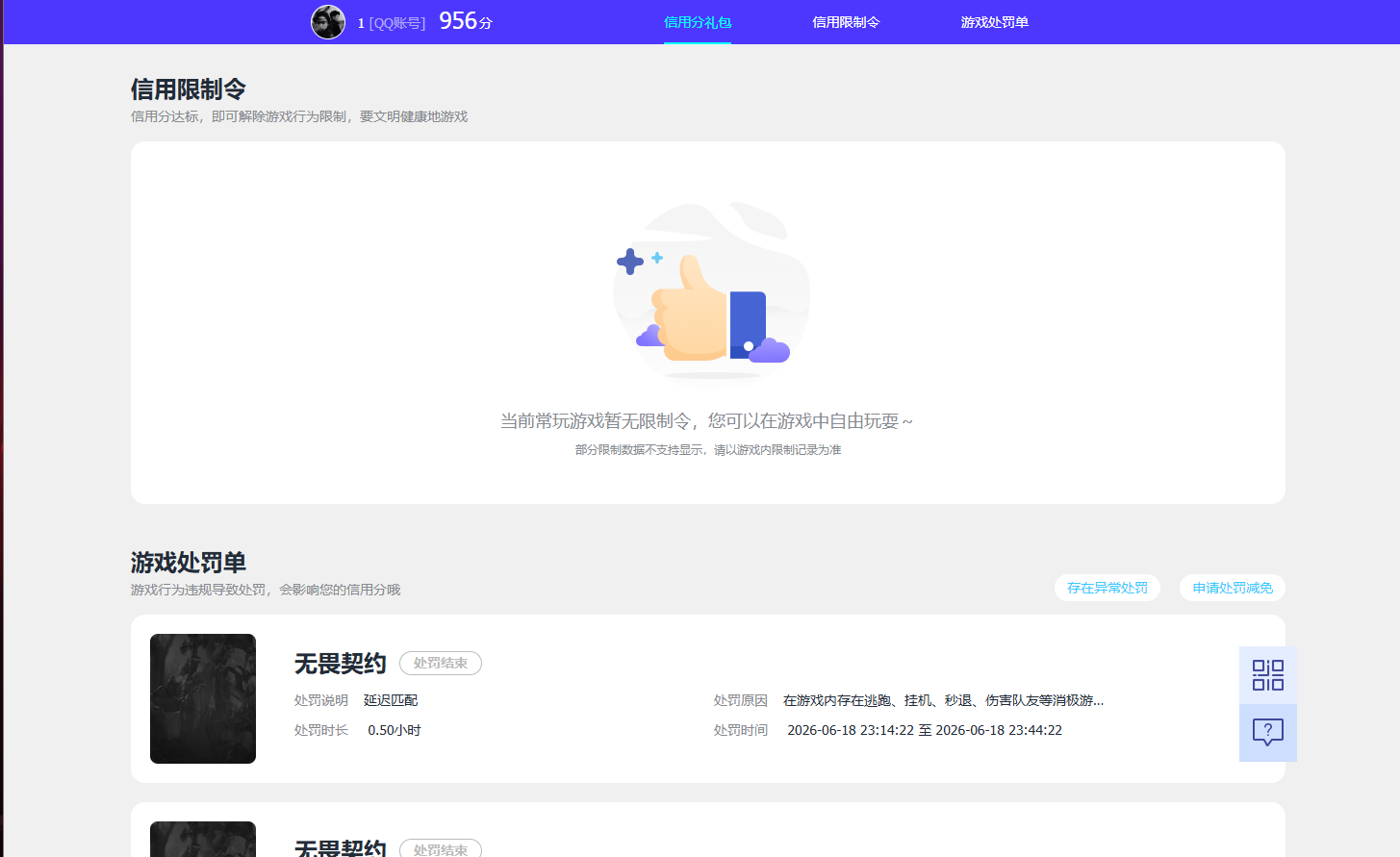
Task: Open the QR code icon panel
Action: pyautogui.click(x=1267, y=675)
